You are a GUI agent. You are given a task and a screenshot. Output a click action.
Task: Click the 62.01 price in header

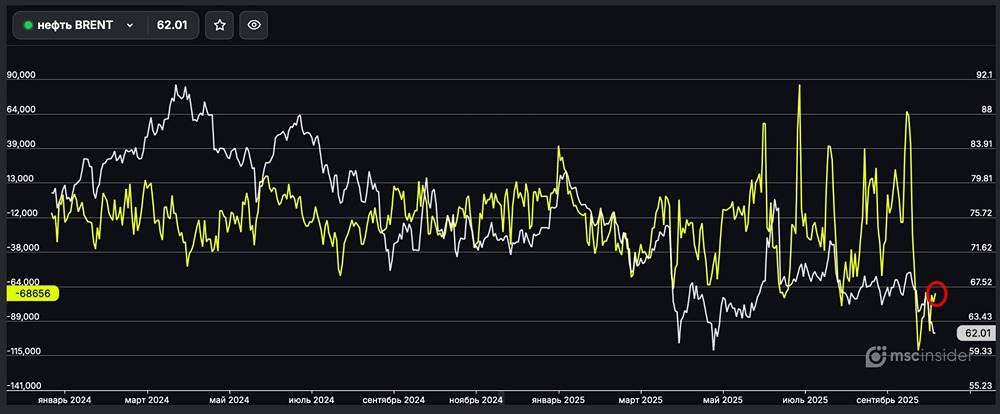point(173,26)
